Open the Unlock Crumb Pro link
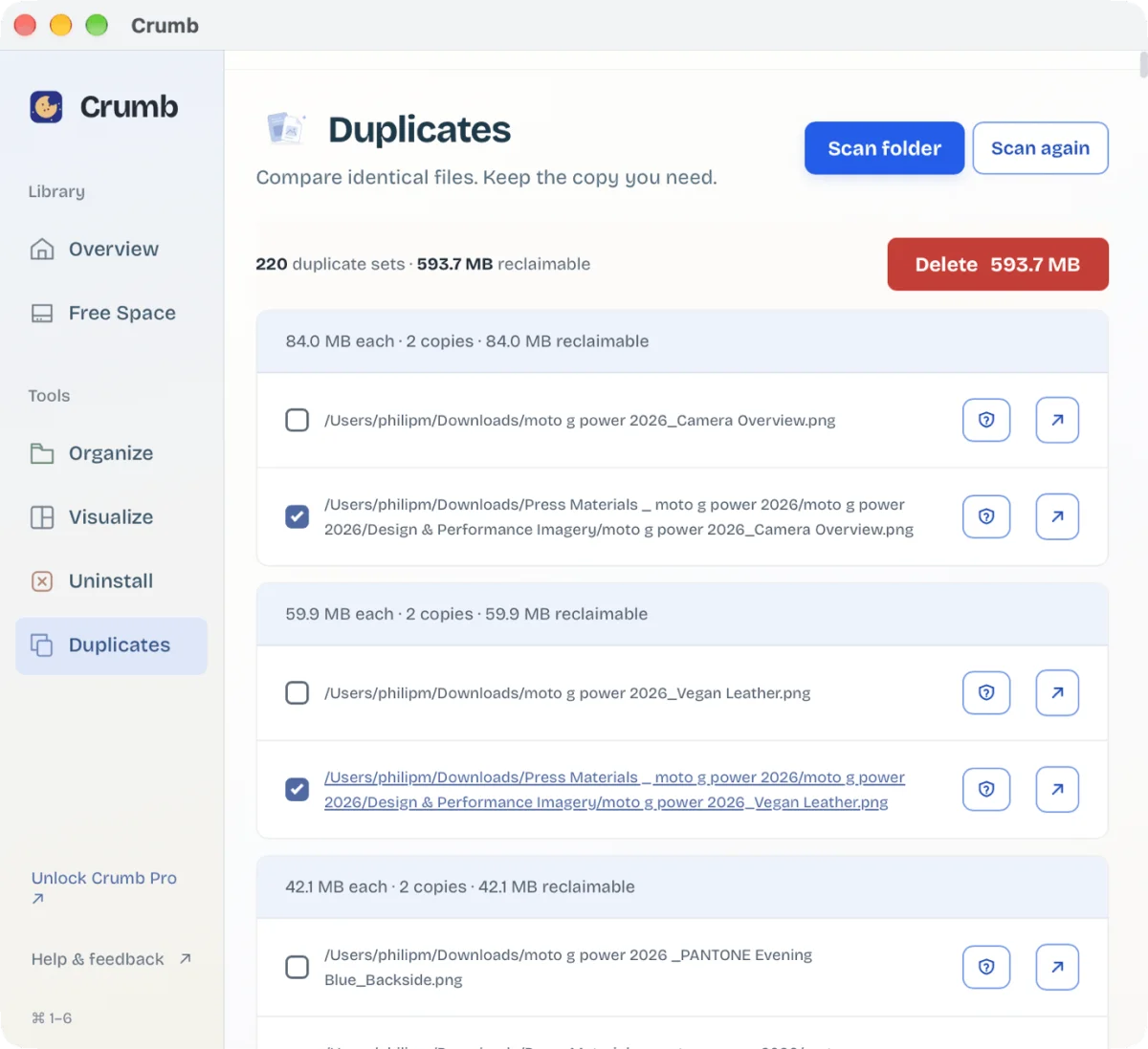 103,887
